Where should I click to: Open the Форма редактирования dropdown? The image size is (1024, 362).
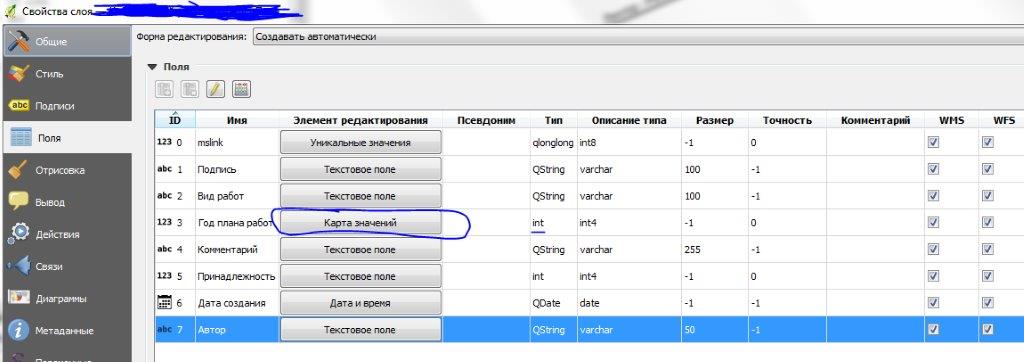638,37
